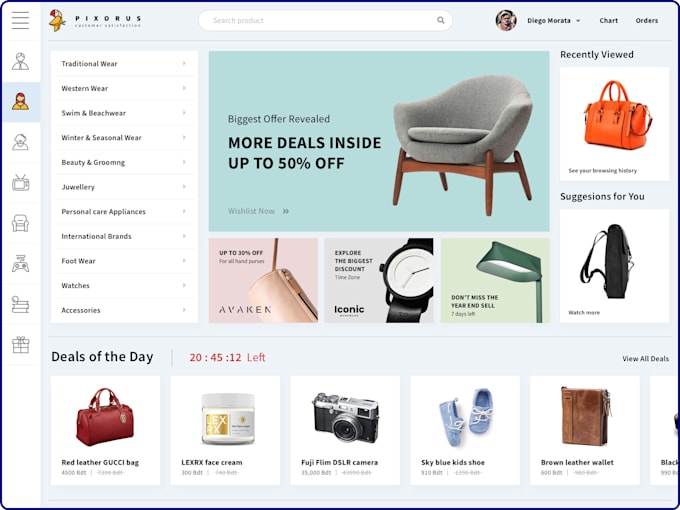680x510 pixels.
Task: Open the LEXRX face cream deal
Action: 225,430
